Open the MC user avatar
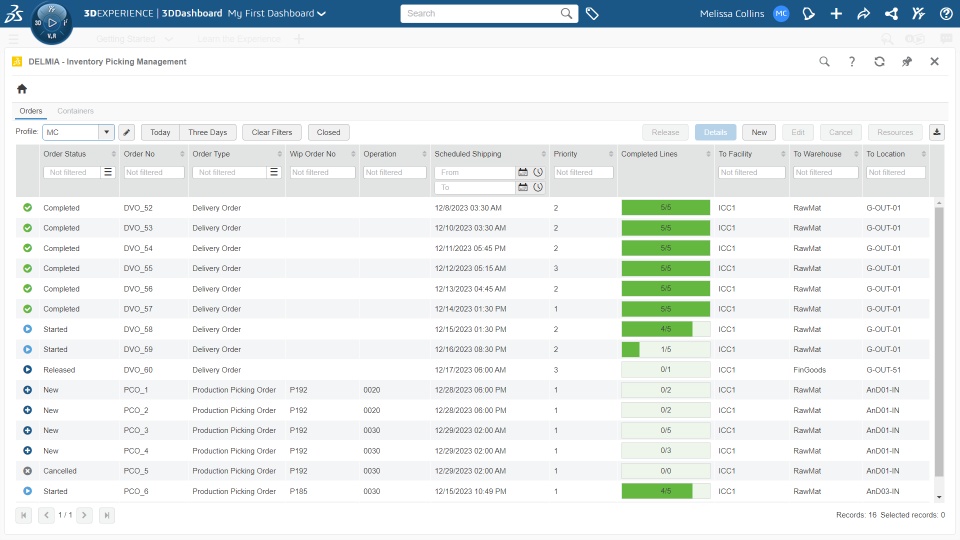 pyautogui.click(x=781, y=13)
